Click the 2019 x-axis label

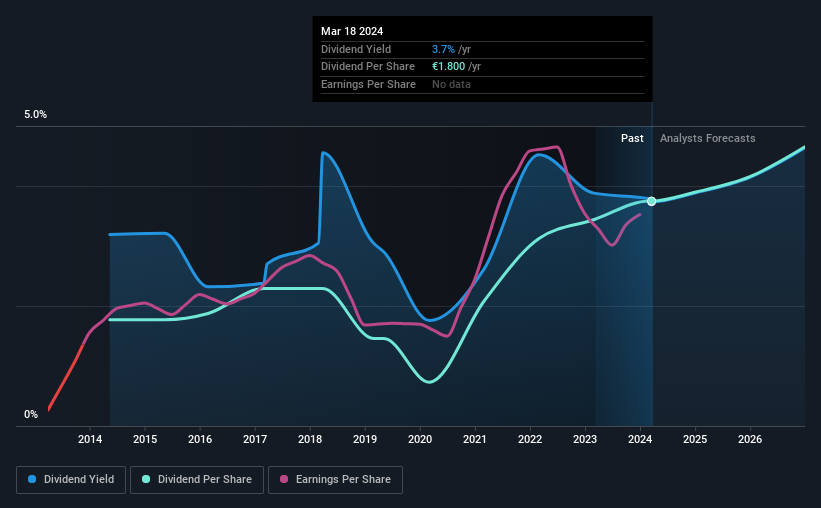coord(365,439)
